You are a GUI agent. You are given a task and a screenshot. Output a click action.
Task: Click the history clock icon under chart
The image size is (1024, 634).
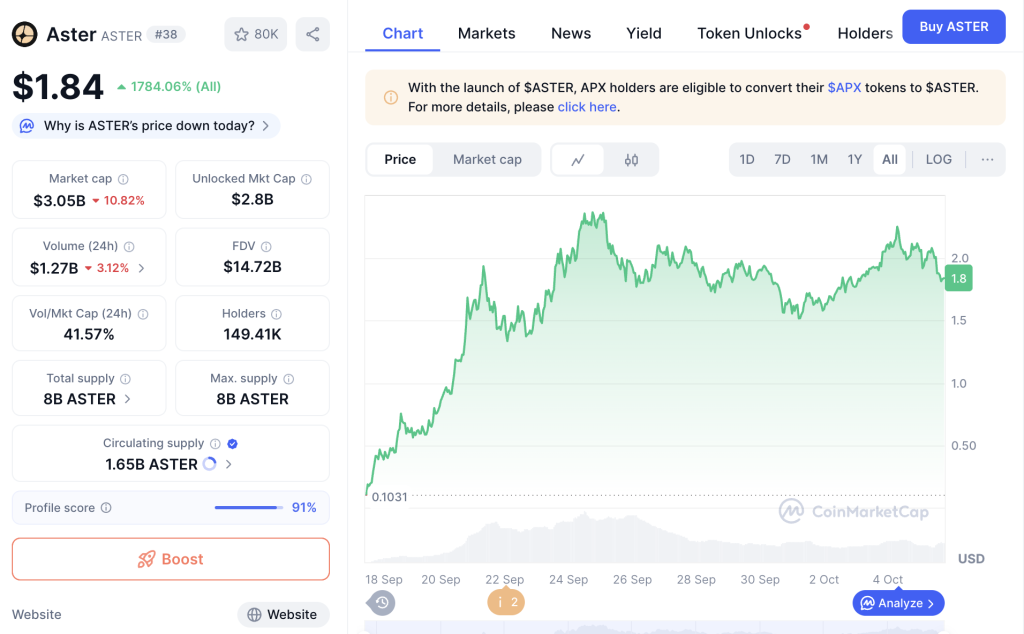click(382, 602)
